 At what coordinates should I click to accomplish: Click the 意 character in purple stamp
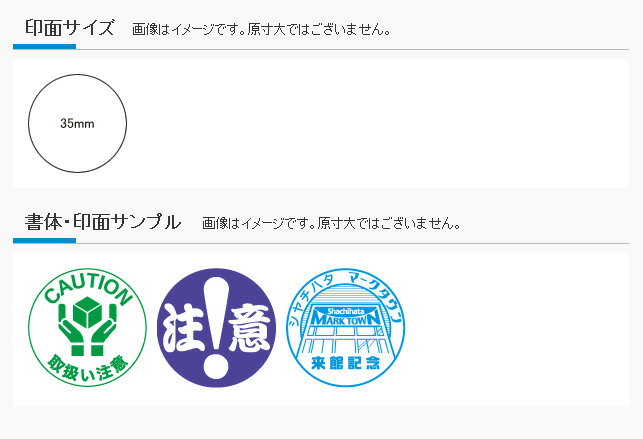pyautogui.click(x=249, y=328)
